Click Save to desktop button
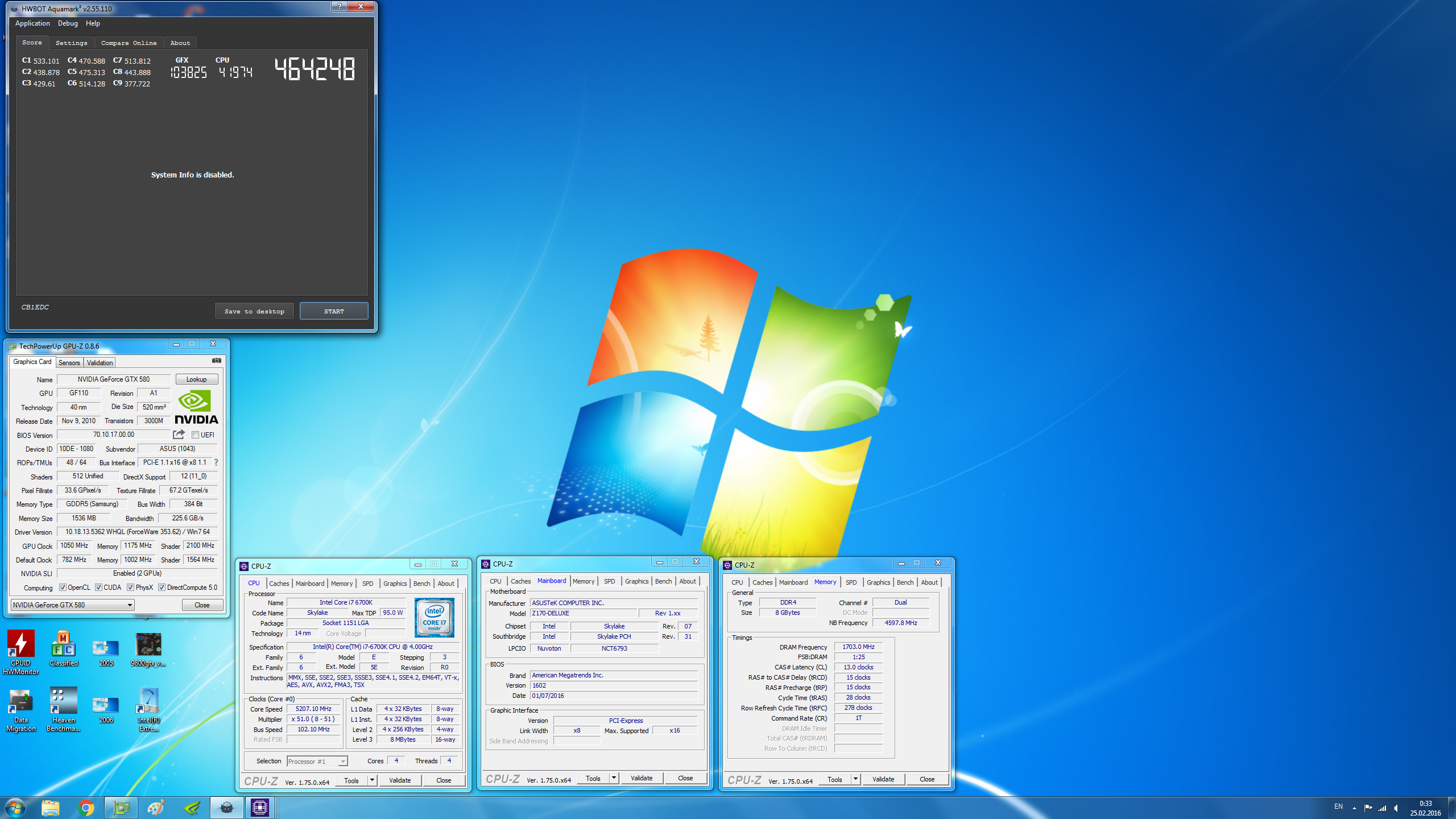Image resolution: width=1456 pixels, height=819 pixels. pyautogui.click(x=254, y=311)
